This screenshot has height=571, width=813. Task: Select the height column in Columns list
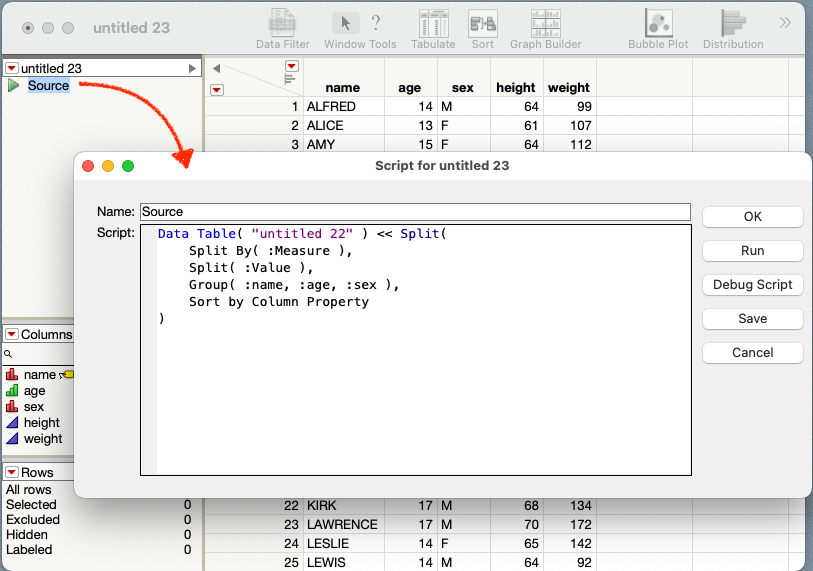(42, 423)
